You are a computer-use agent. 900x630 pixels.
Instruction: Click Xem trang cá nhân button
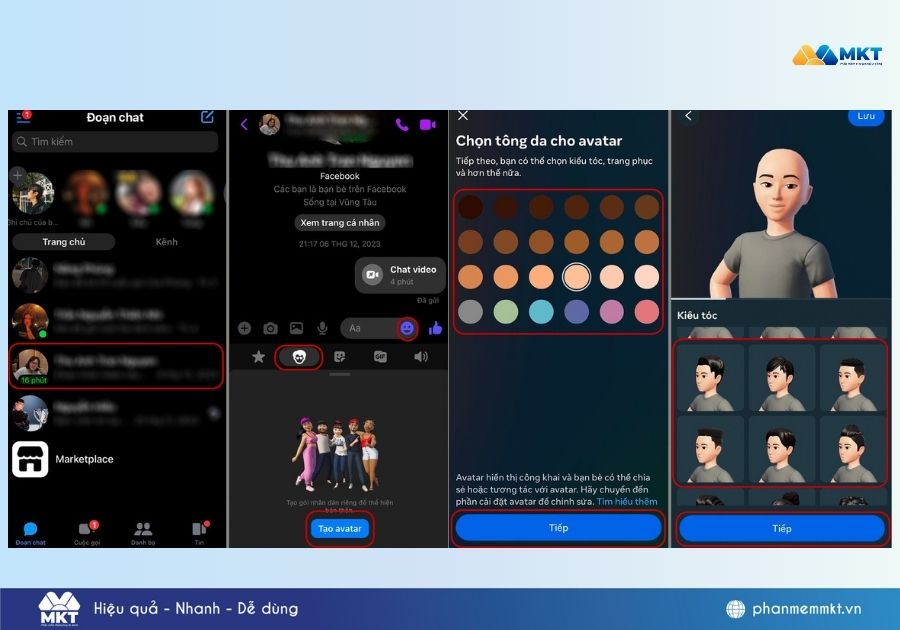coord(340,223)
